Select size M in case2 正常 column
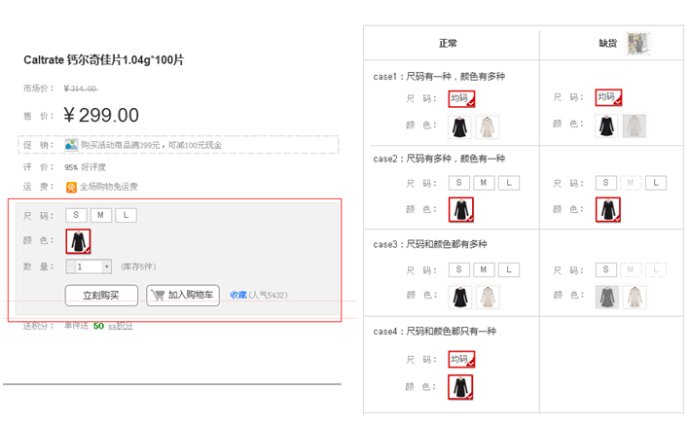 tap(484, 183)
